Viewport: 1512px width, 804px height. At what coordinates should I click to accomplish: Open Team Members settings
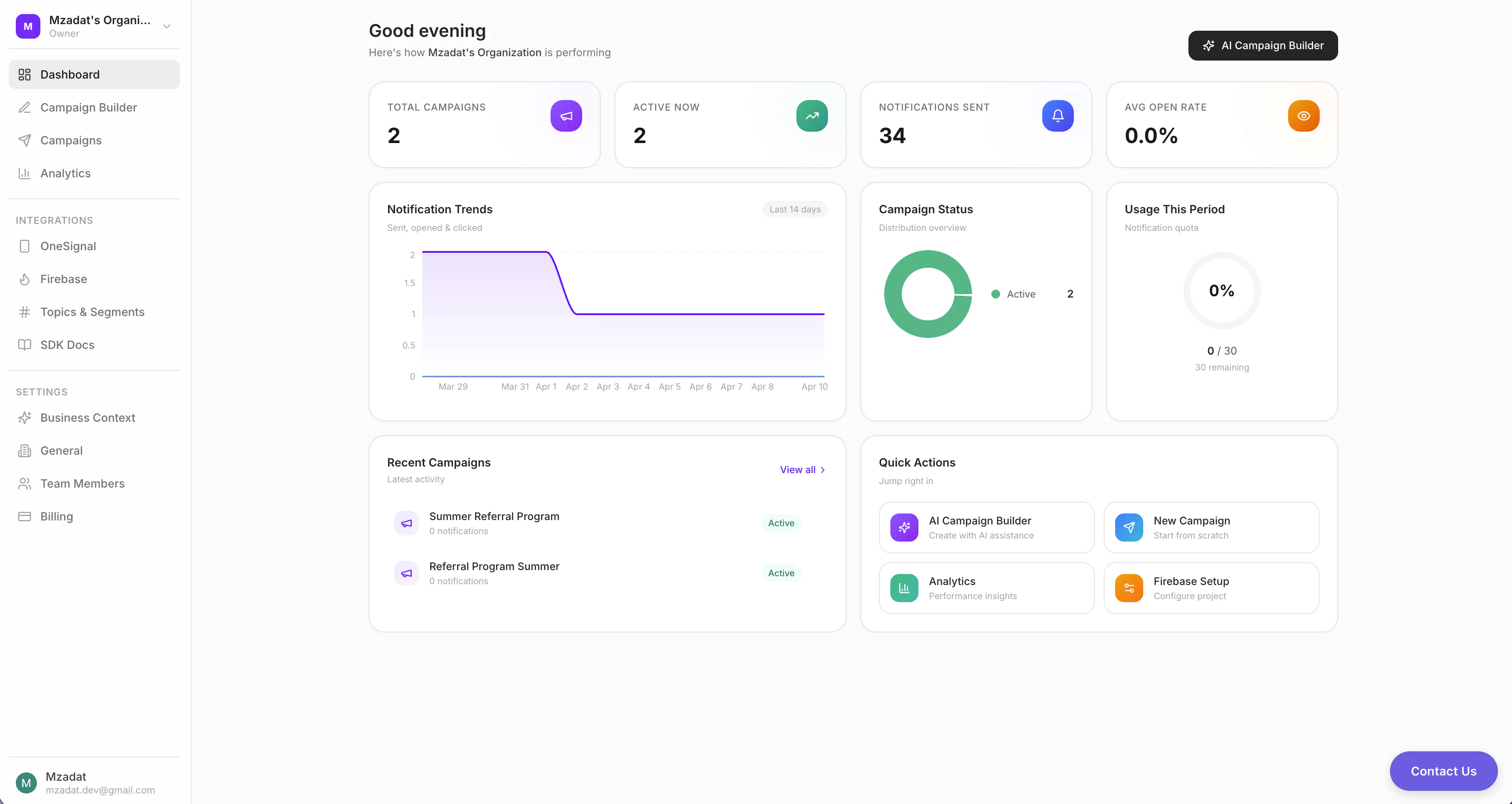[x=94, y=484]
